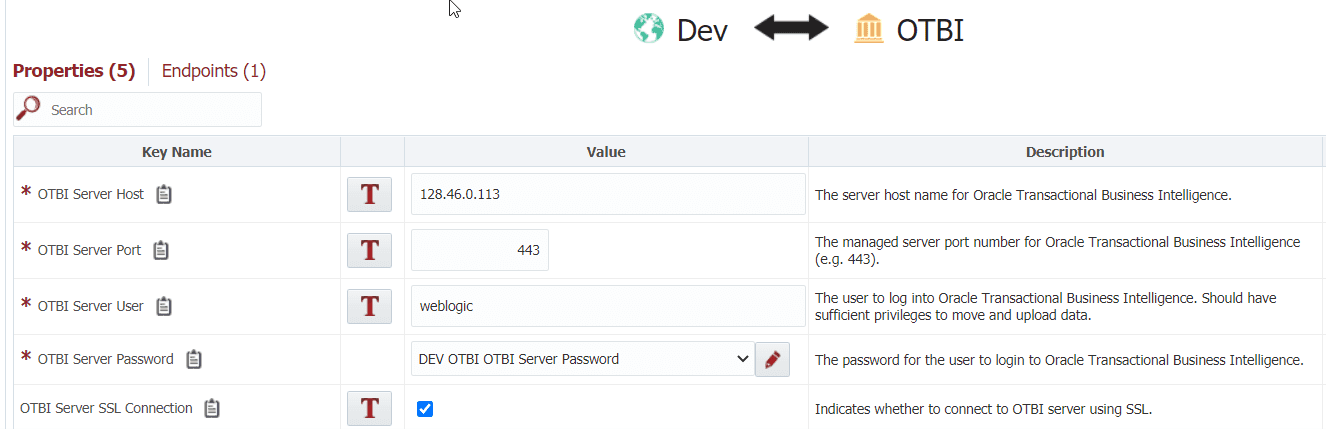Click the Value column header
The image size is (1326, 429).
click(x=606, y=152)
